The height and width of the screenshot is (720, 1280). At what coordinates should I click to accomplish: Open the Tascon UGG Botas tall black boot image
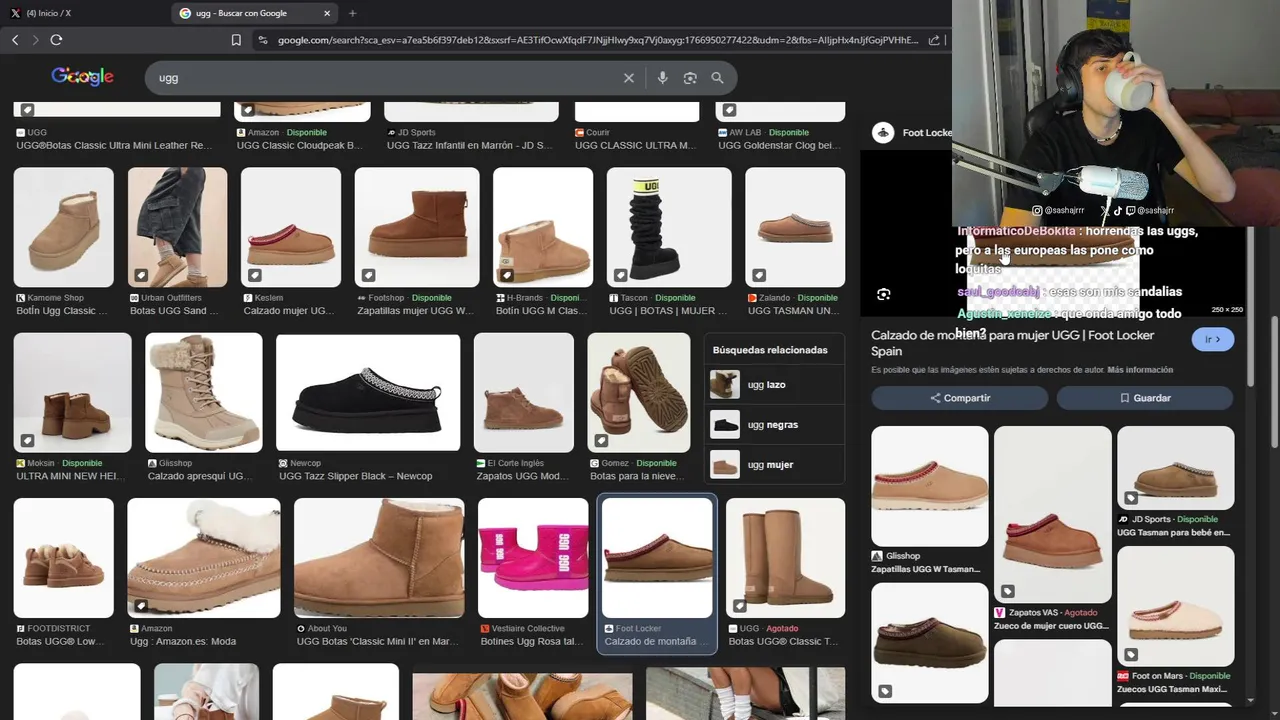tap(669, 227)
